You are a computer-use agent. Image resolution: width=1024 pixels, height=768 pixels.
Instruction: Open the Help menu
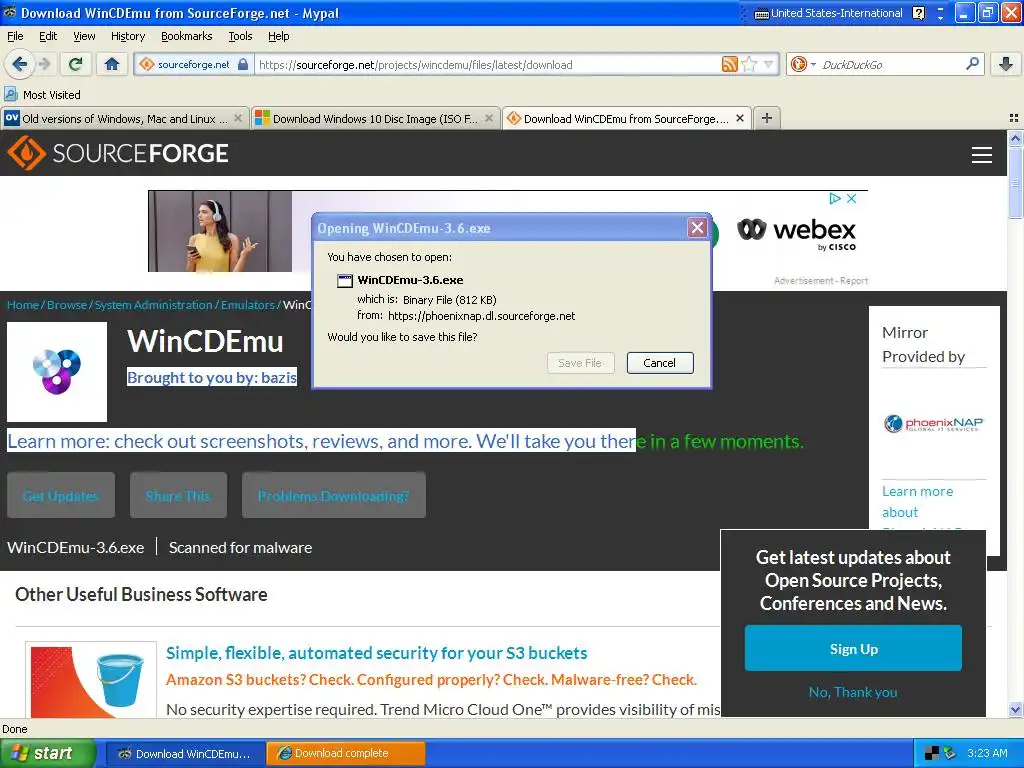pyautogui.click(x=278, y=36)
